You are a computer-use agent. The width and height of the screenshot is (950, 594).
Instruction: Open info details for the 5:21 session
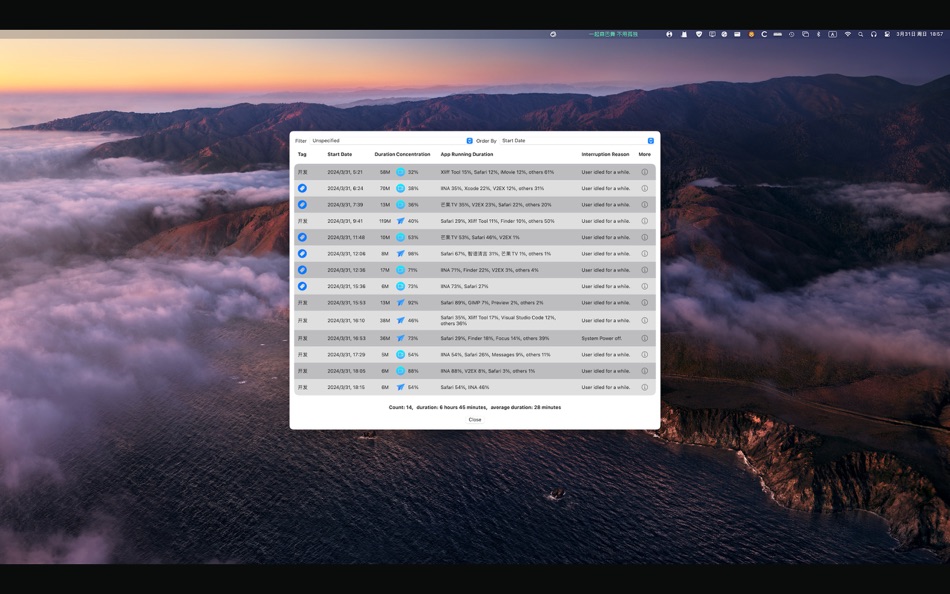645,172
